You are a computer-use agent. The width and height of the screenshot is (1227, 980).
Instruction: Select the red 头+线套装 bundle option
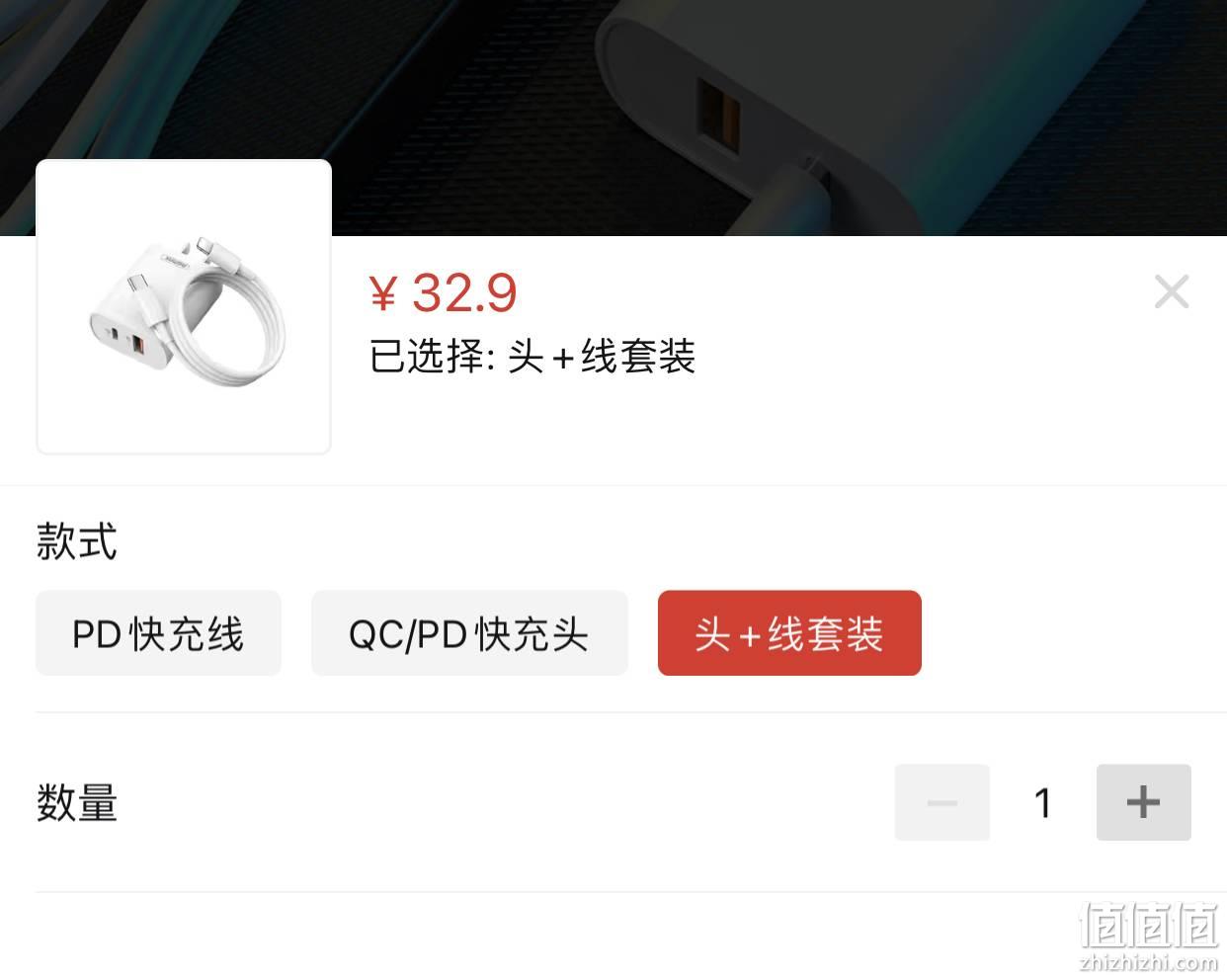[x=789, y=633]
